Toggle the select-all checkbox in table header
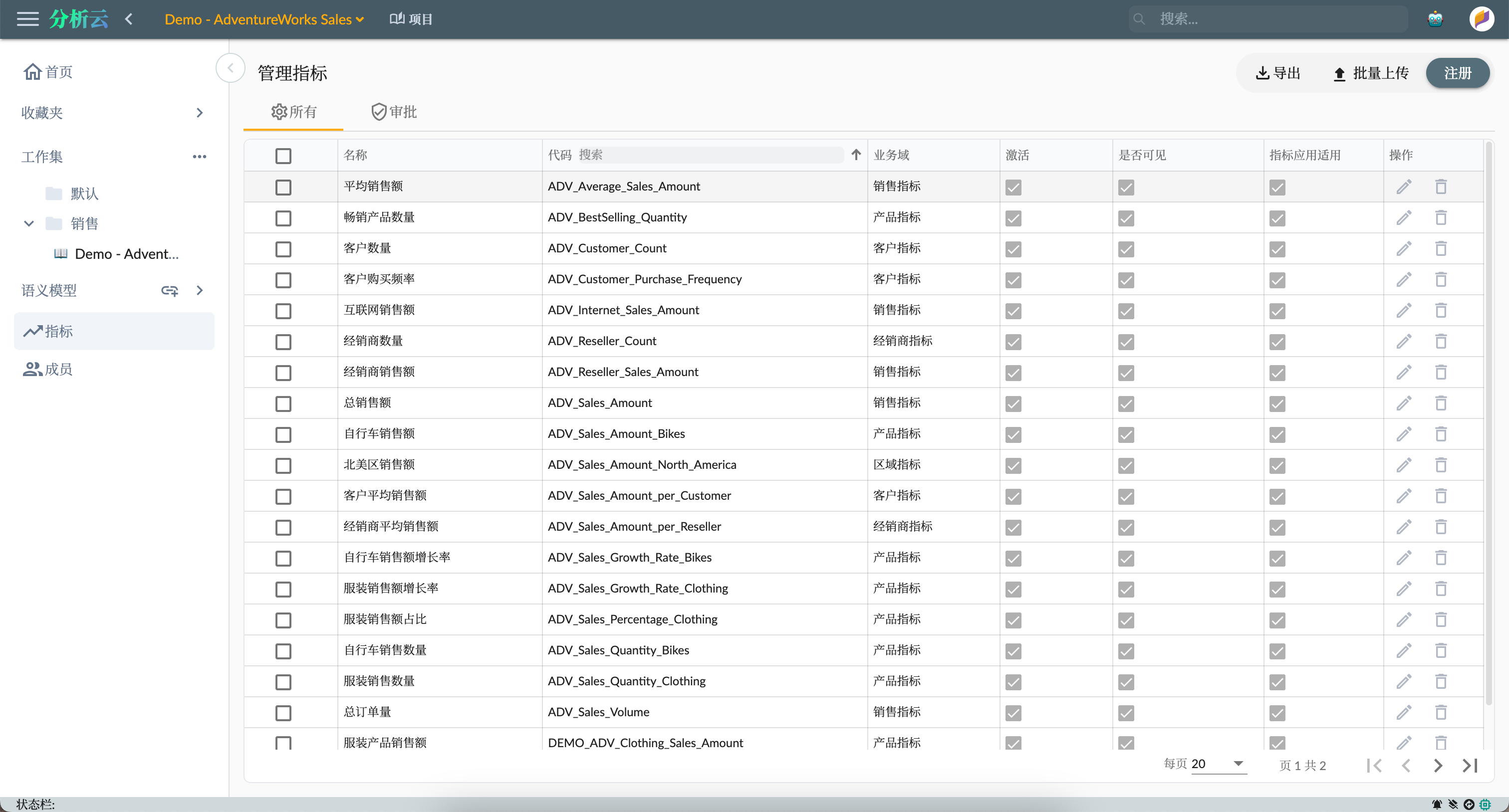The image size is (1509, 812). coord(283,156)
